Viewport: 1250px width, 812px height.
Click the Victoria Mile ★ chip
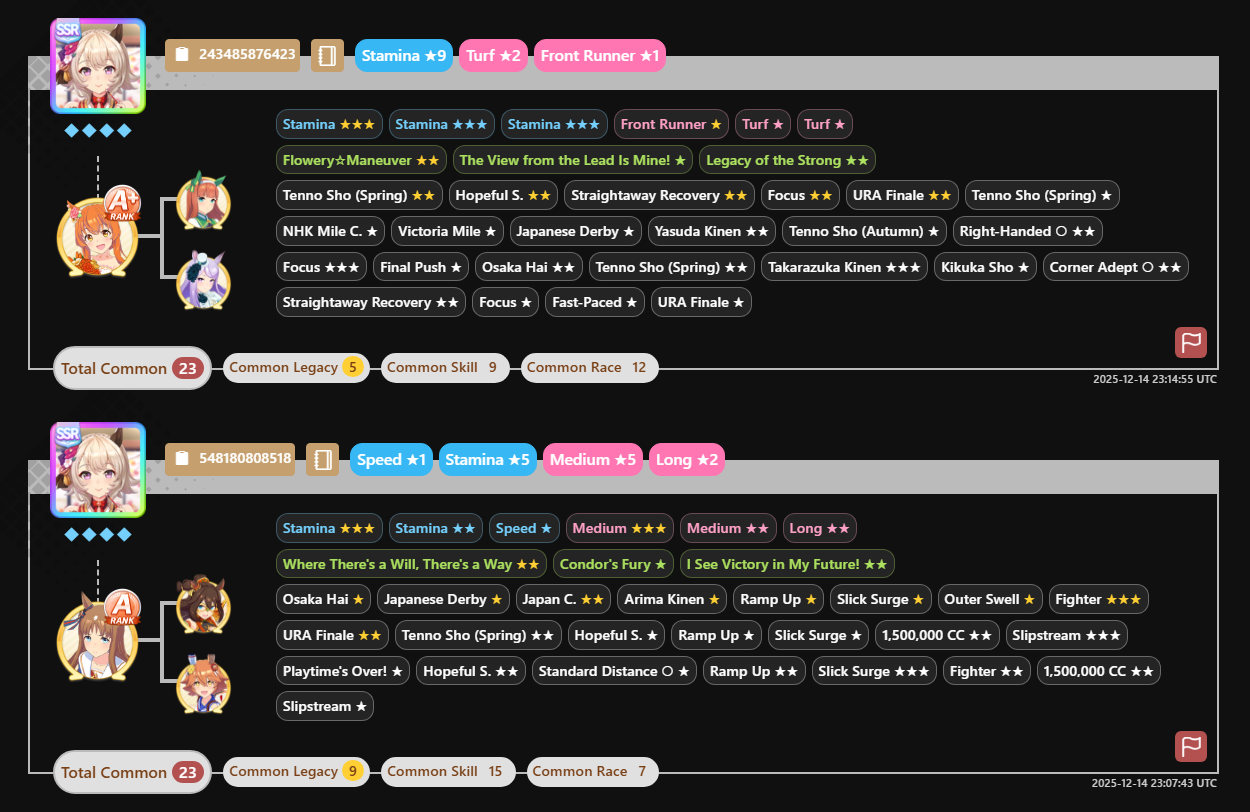point(447,231)
